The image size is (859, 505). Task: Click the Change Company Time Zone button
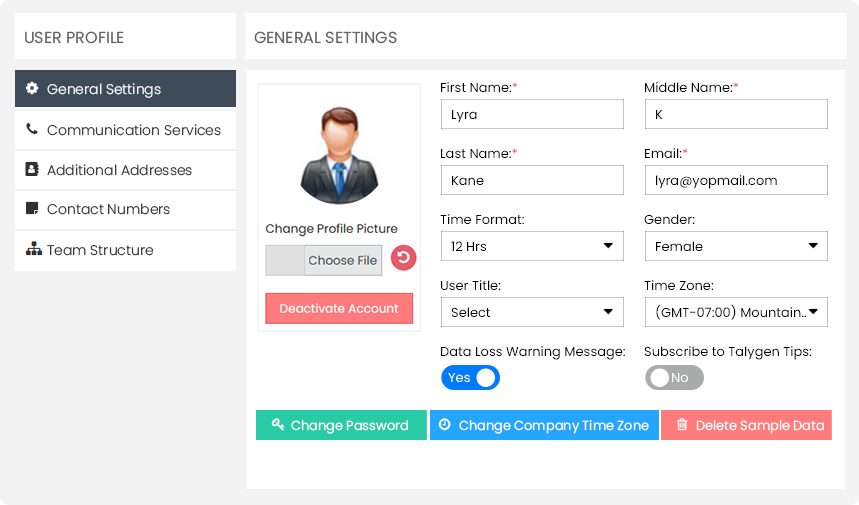click(x=544, y=425)
